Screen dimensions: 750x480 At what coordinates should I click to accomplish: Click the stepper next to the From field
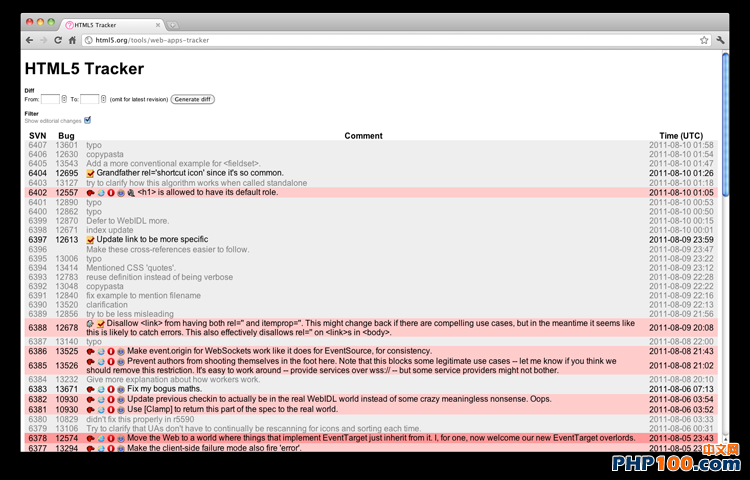64,99
